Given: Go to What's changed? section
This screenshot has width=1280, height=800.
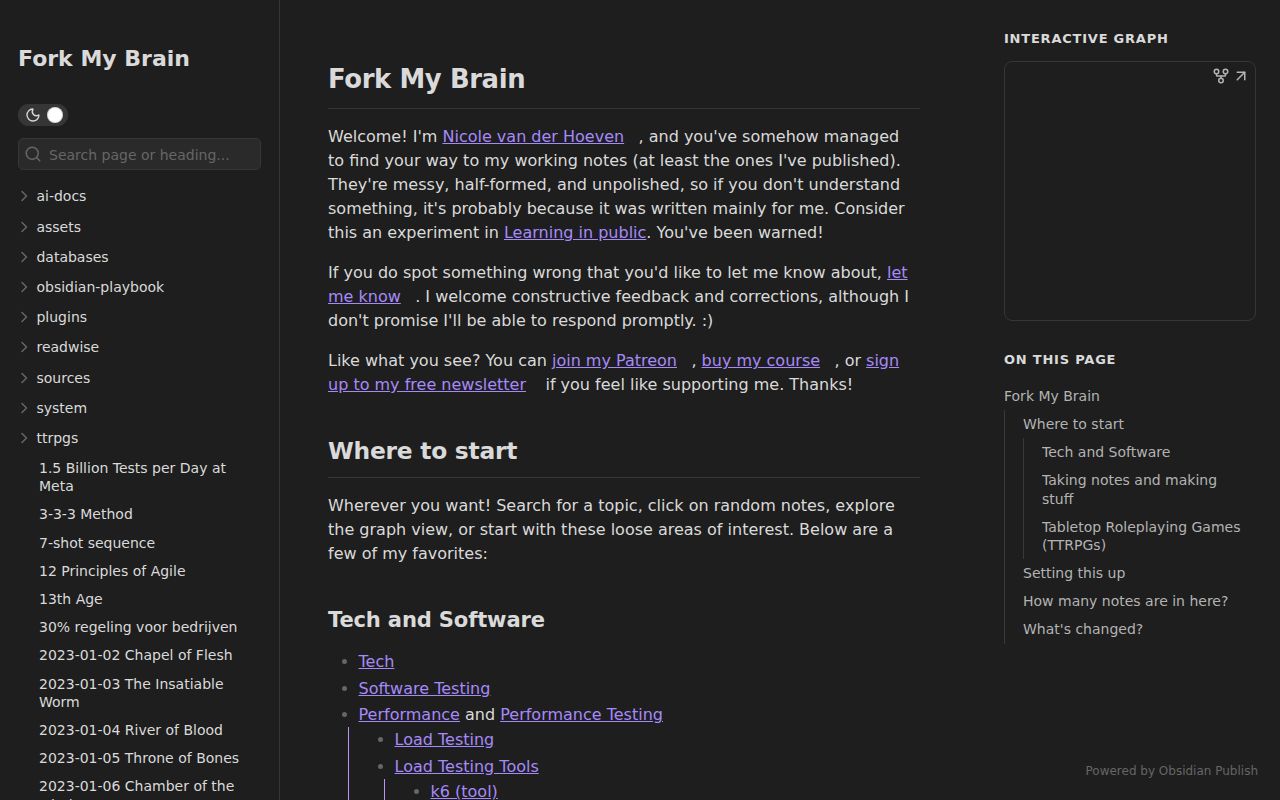Looking at the screenshot, I should [x=1082, y=629].
